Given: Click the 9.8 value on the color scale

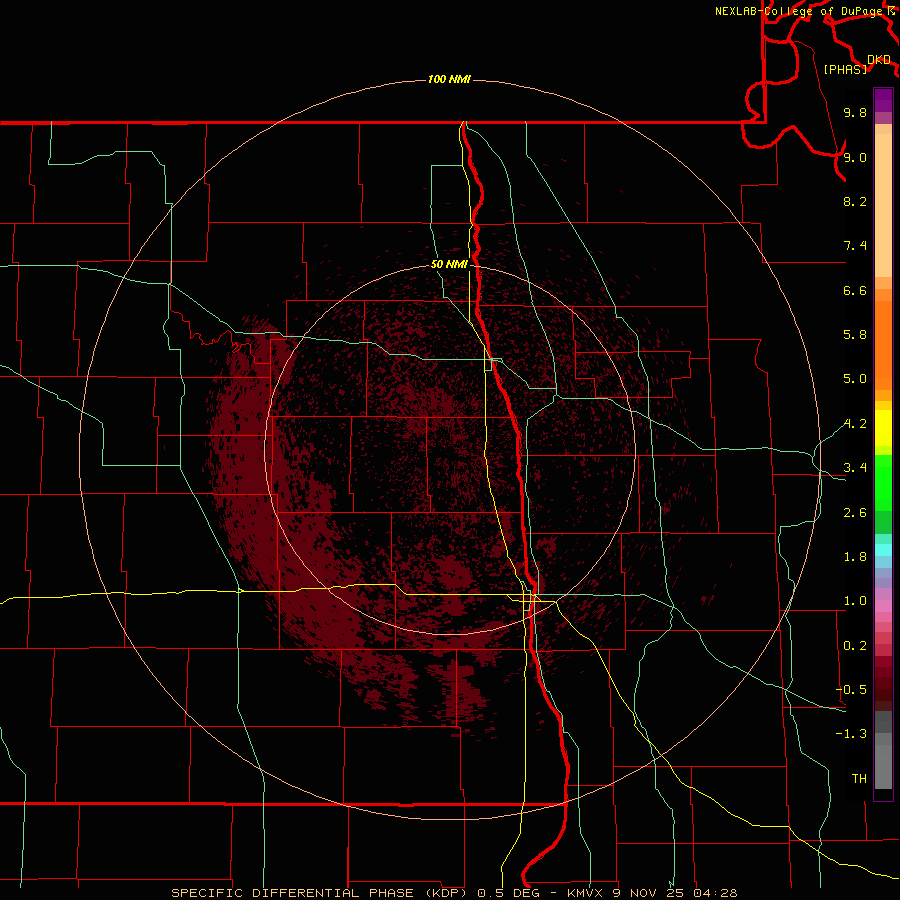Looking at the screenshot, I should coord(855,112).
